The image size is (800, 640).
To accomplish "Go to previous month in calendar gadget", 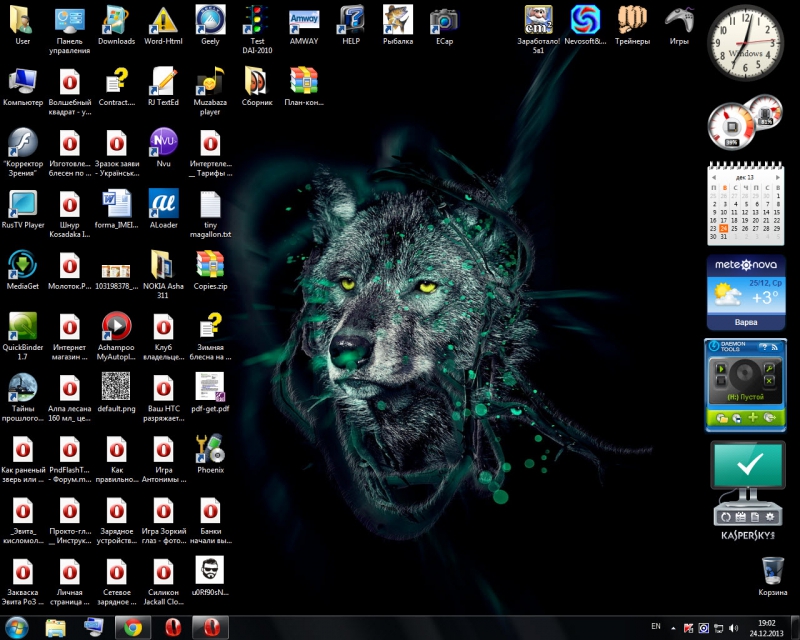I will (713, 177).
